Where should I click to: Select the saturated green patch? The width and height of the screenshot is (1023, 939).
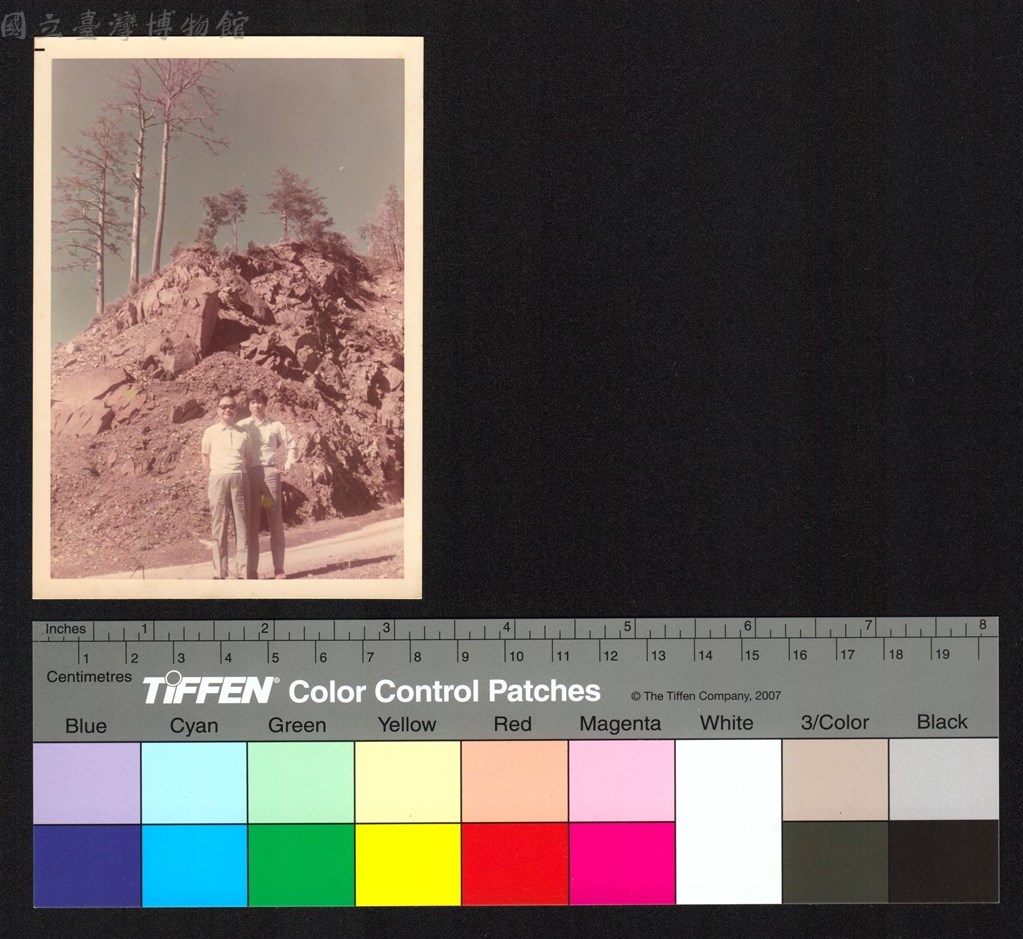point(301,865)
